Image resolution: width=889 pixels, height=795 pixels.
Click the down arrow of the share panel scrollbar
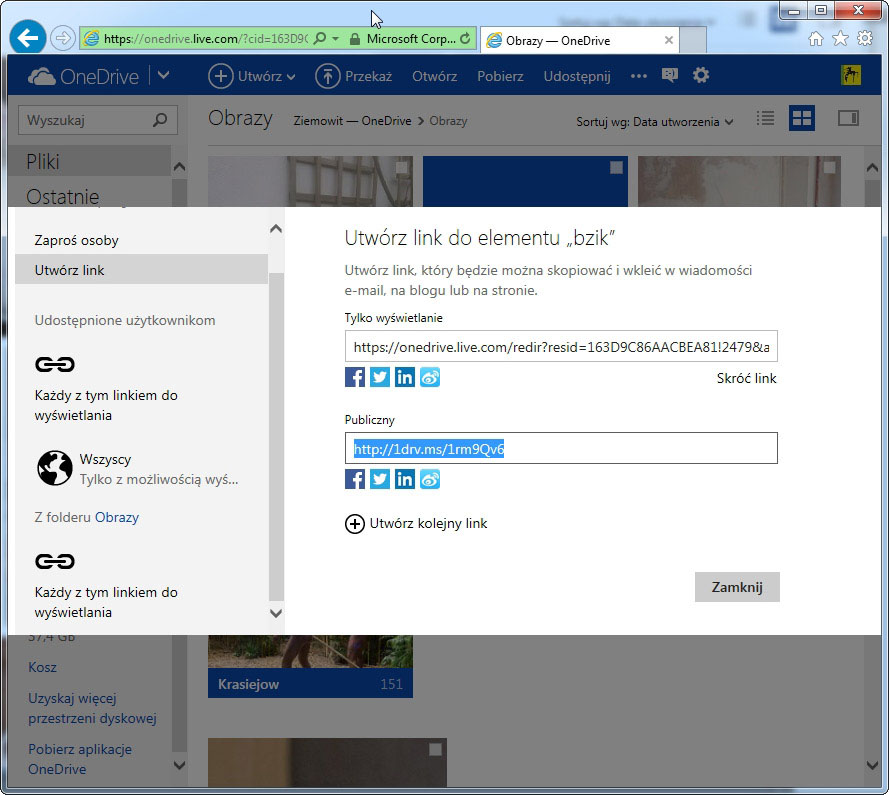point(276,613)
